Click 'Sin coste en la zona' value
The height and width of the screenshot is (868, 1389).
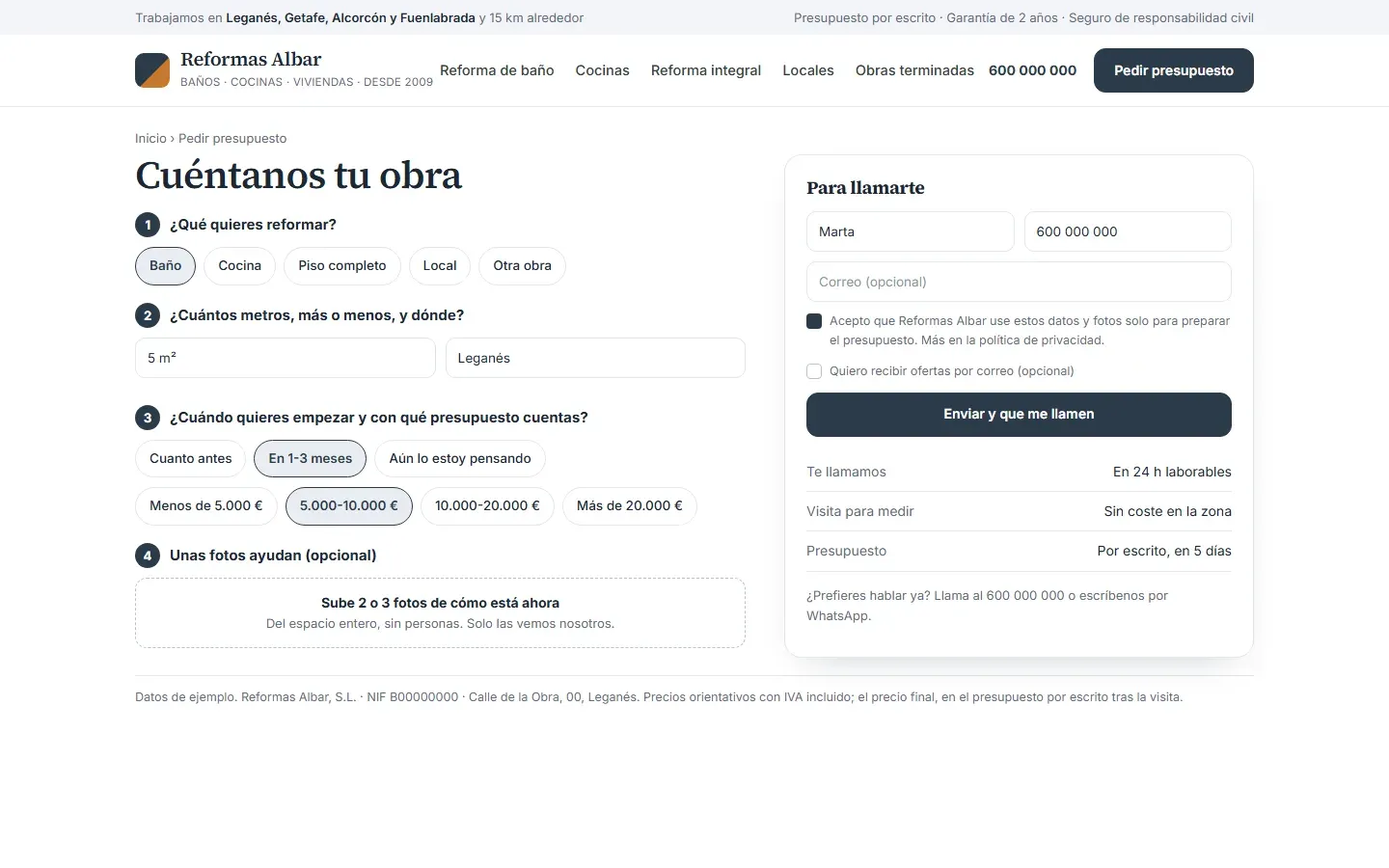[1167, 511]
